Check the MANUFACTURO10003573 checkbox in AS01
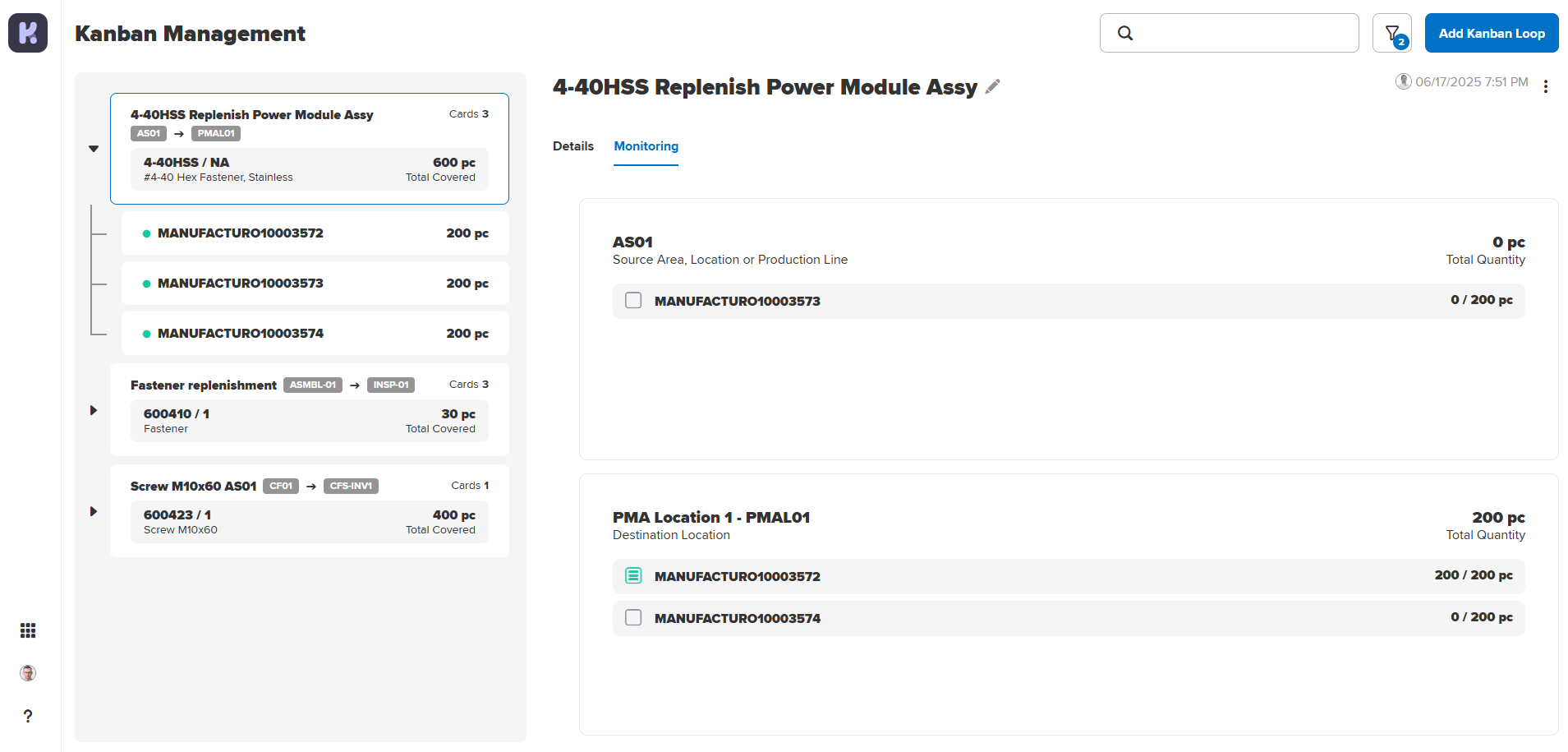 tap(633, 301)
